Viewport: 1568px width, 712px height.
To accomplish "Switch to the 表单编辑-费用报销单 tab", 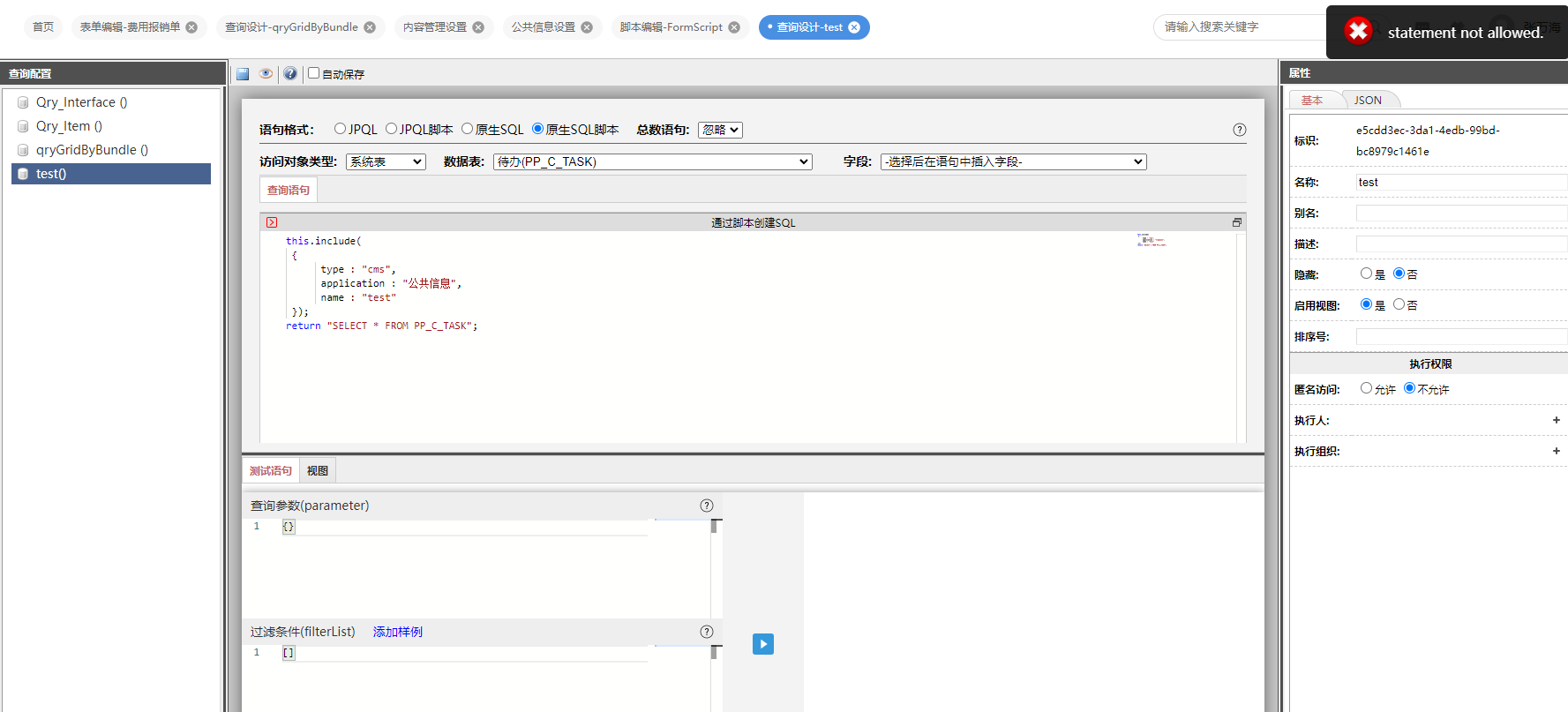I will coord(130,27).
